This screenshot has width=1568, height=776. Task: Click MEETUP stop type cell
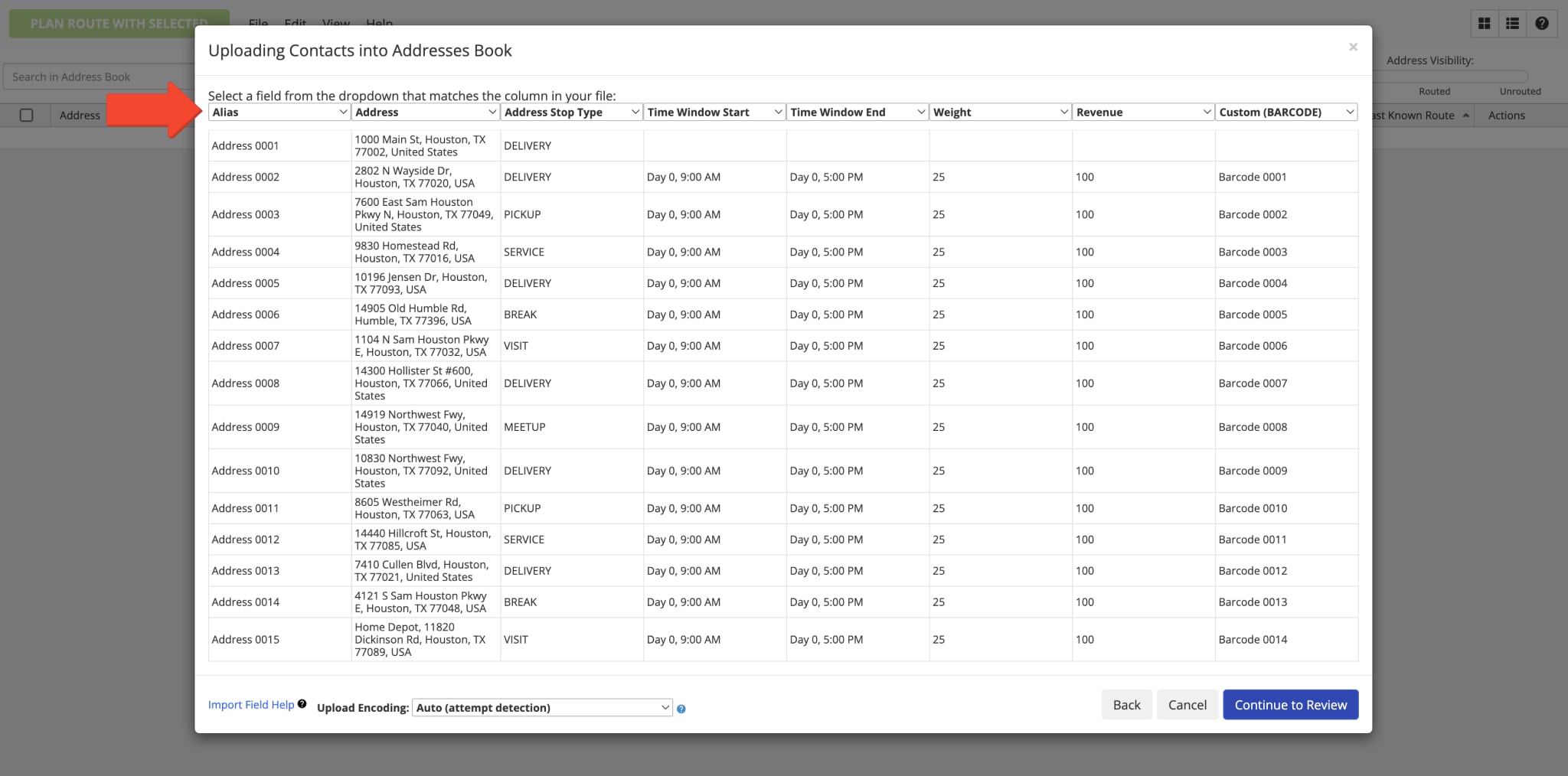point(571,427)
